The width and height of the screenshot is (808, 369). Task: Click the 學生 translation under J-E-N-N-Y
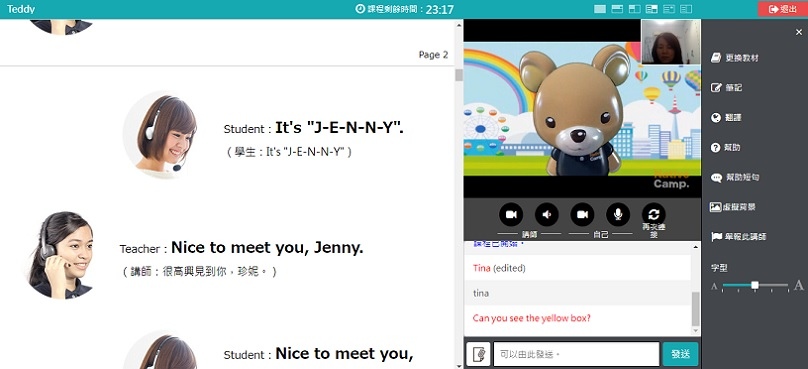[x=289, y=152]
